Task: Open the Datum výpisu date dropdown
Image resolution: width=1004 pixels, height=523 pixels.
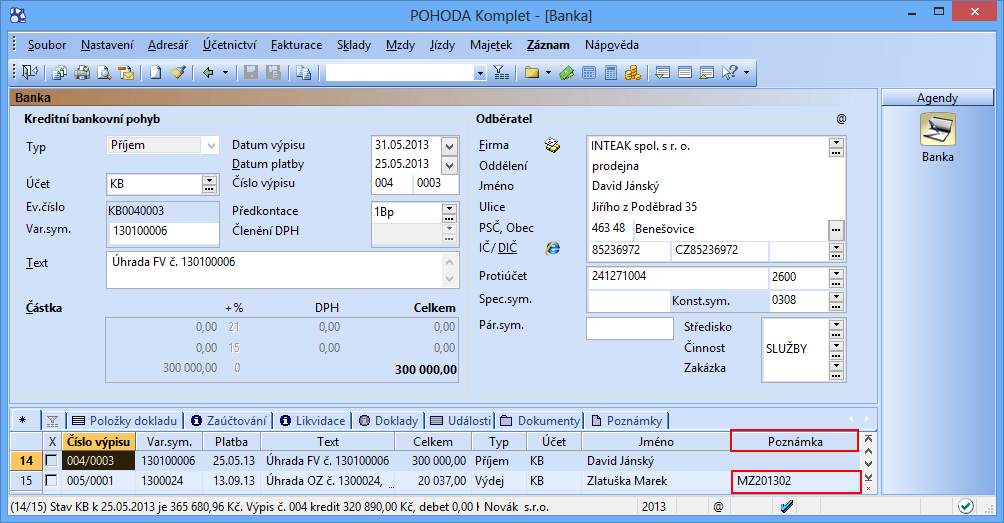Action: click(449, 146)
